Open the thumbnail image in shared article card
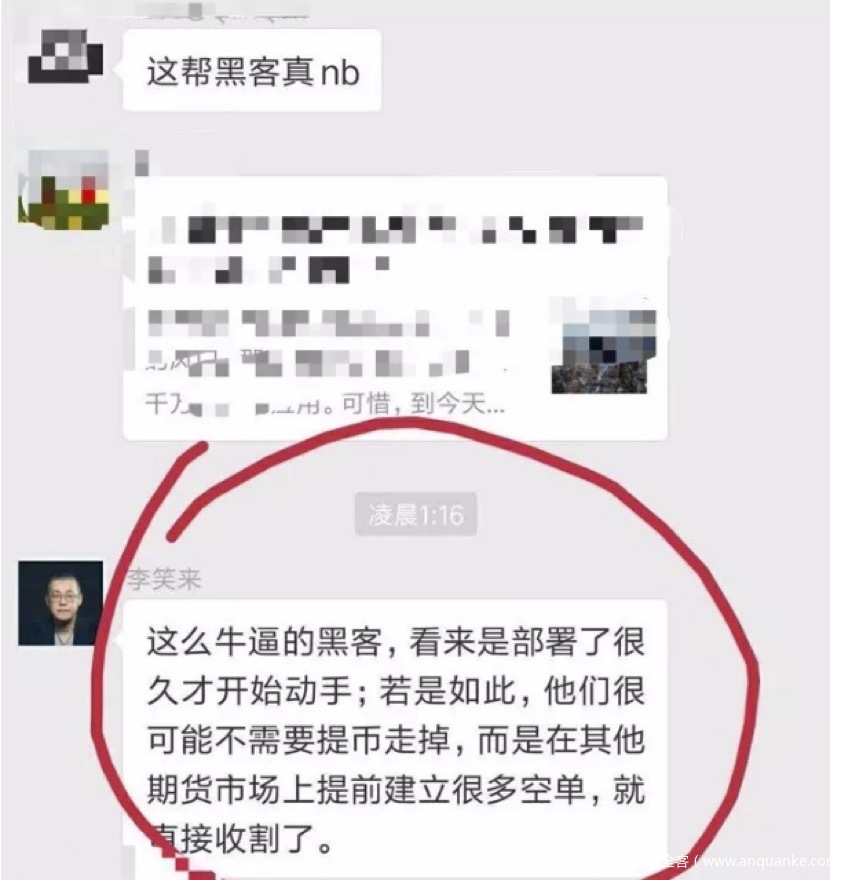The image size is (864, 880). [x=603, y=351]
